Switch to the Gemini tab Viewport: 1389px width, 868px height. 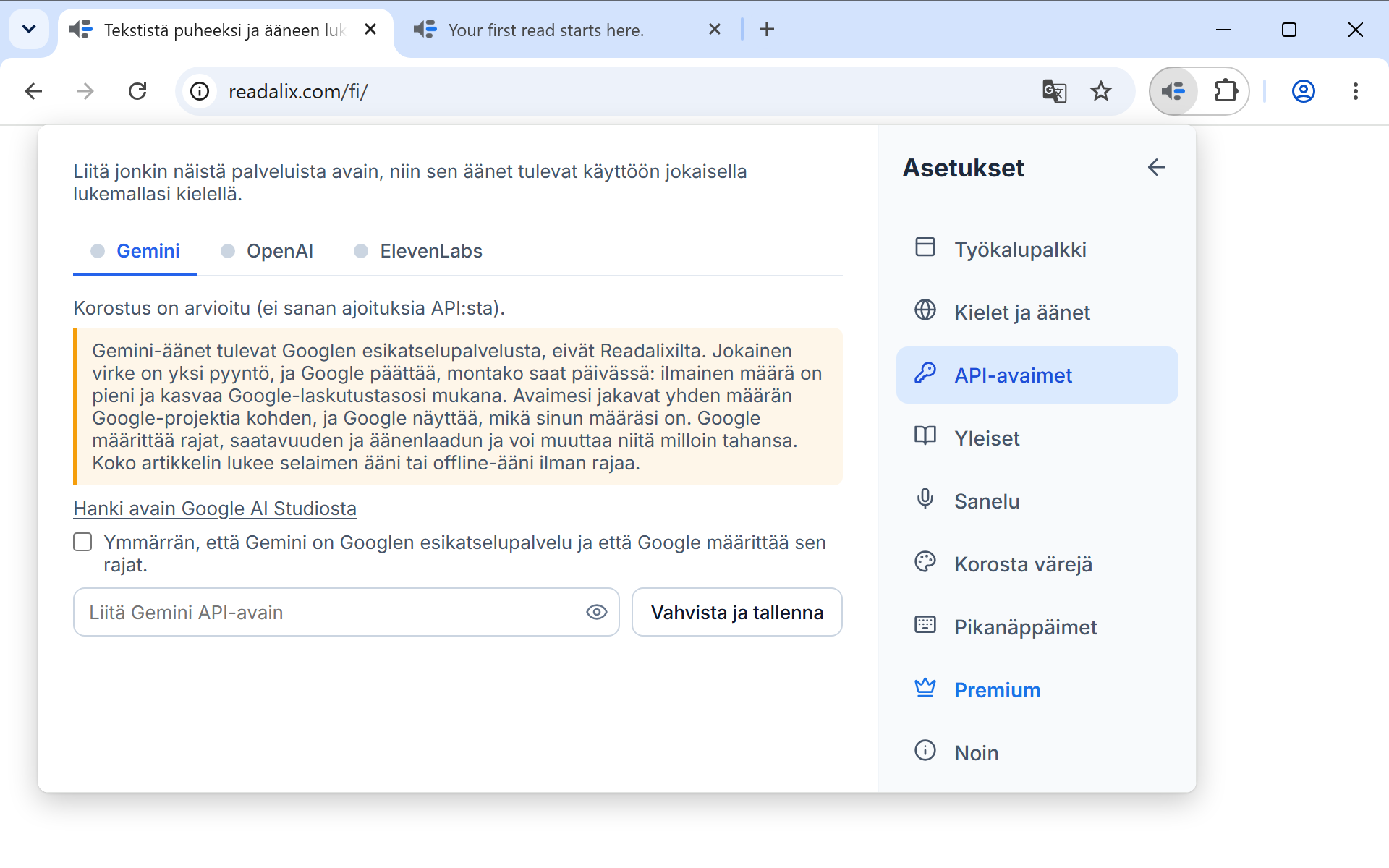(x=135, y=251)
